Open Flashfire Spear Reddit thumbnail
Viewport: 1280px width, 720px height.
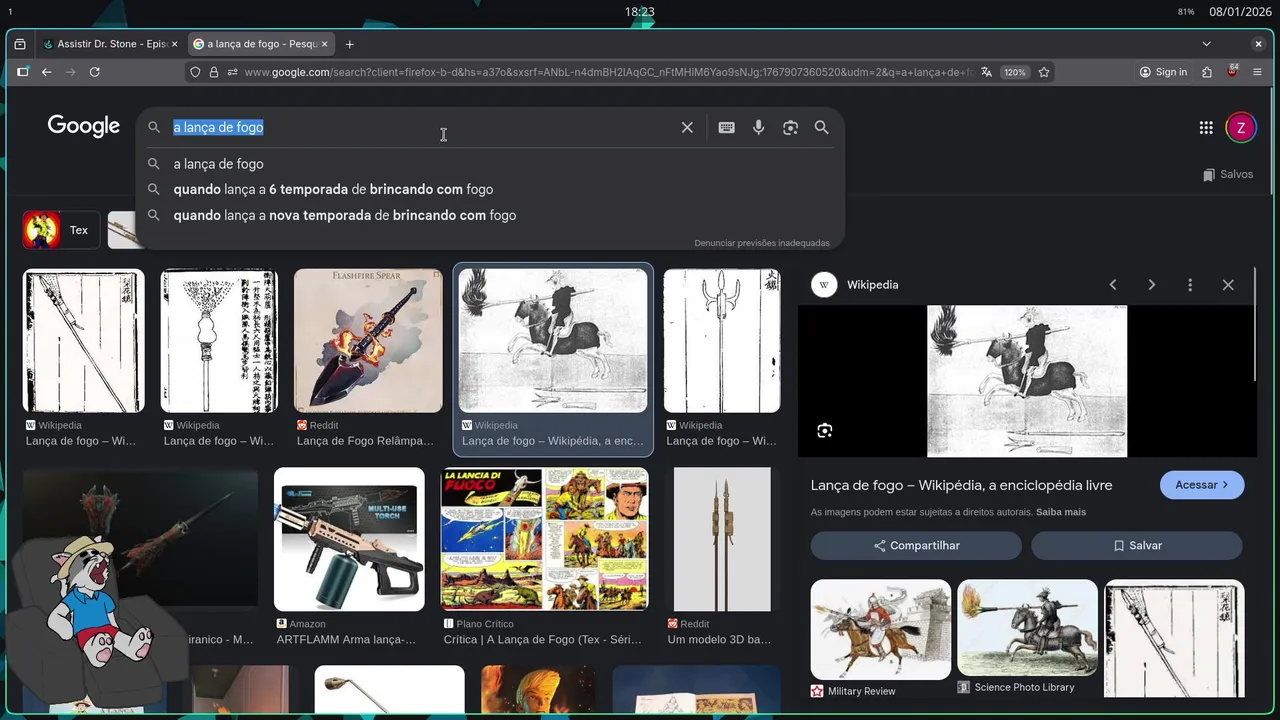point(368,340)
